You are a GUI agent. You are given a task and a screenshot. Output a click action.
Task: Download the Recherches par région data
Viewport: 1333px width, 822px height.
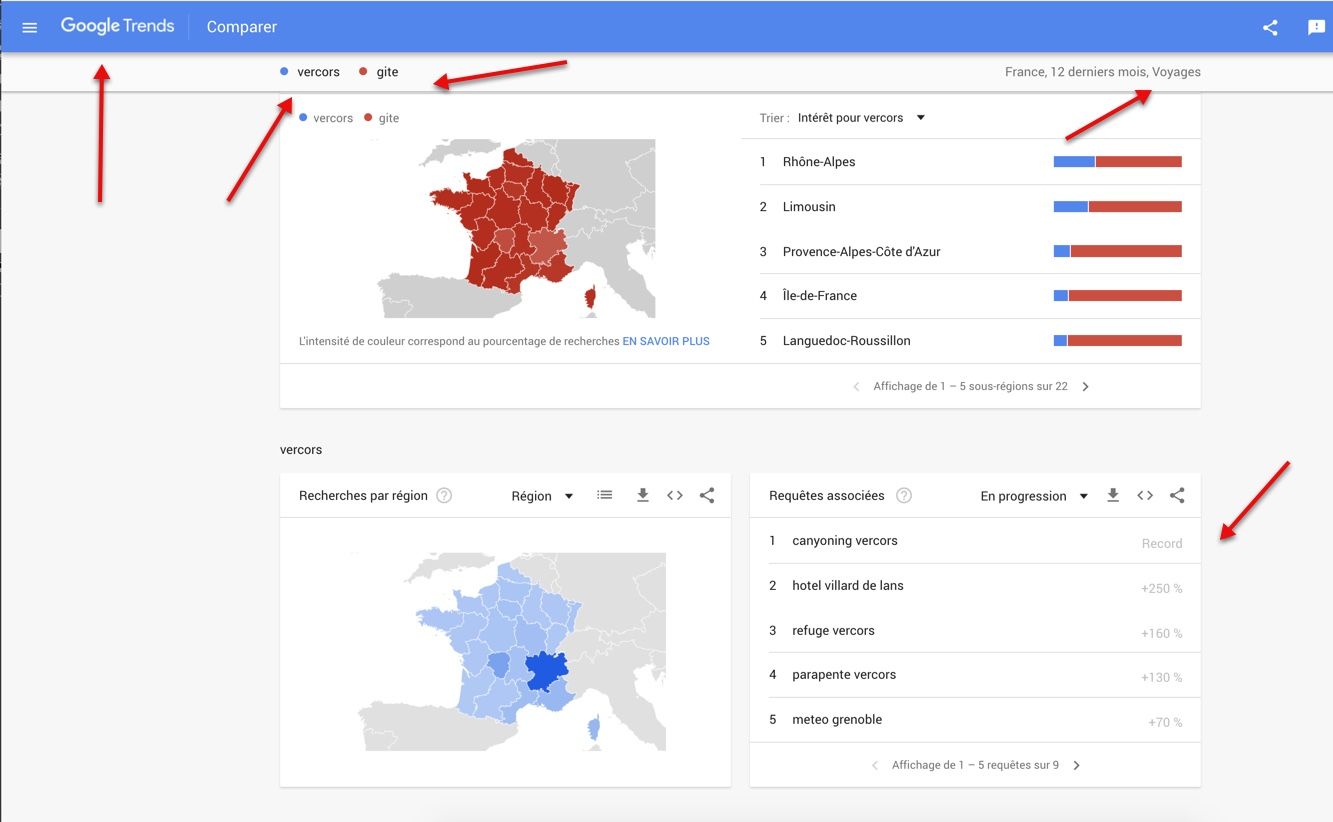[643, 495]
